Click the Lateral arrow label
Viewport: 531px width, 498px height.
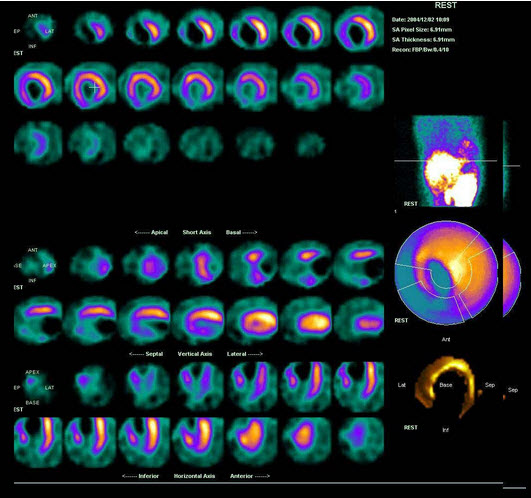click(245, 354)
